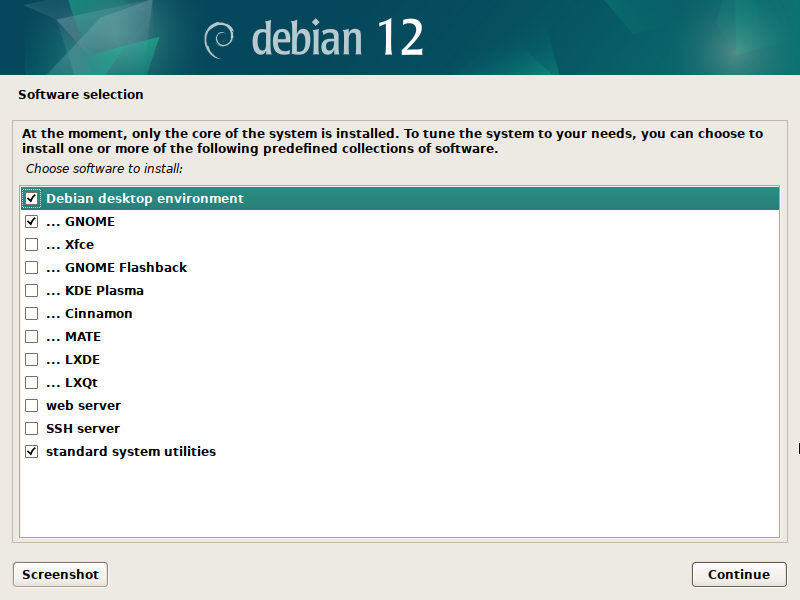Image resolution: width=800 pixels, height=600 pixels.
Task: Tick the web server checkbox
Action: click(32, 405)
